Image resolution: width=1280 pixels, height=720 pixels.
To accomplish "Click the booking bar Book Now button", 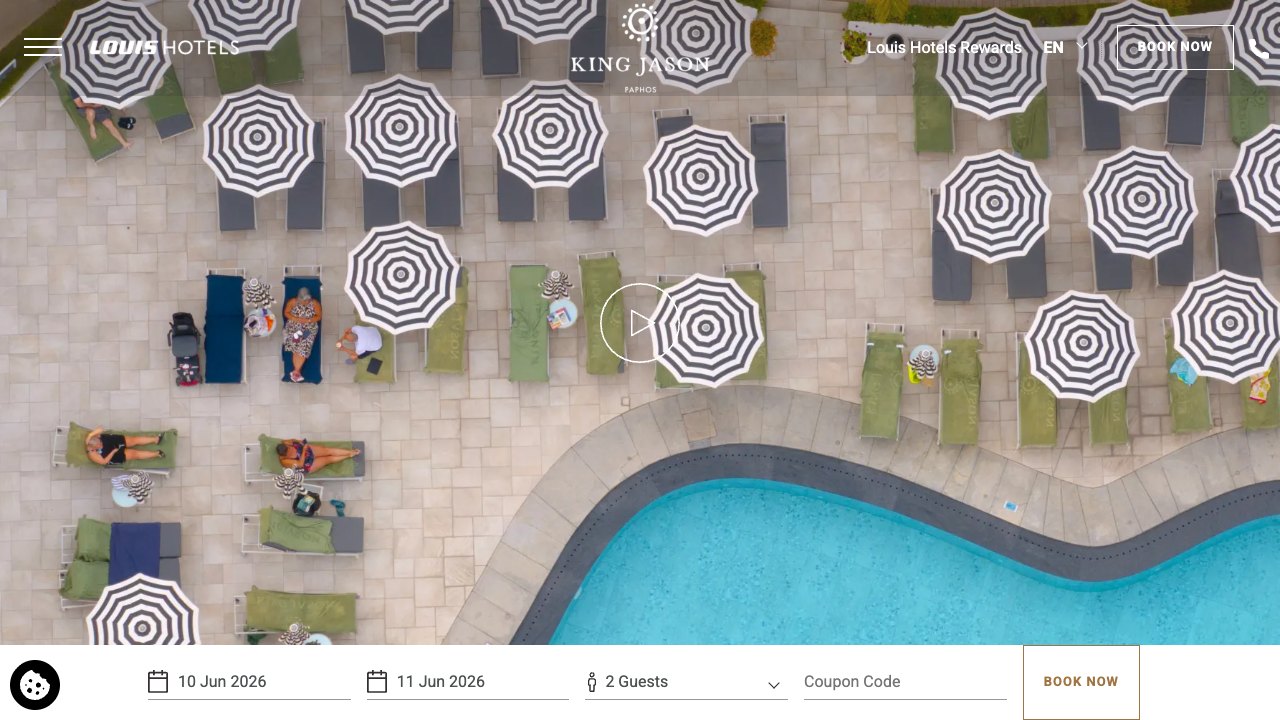I will coord(1081,682).
